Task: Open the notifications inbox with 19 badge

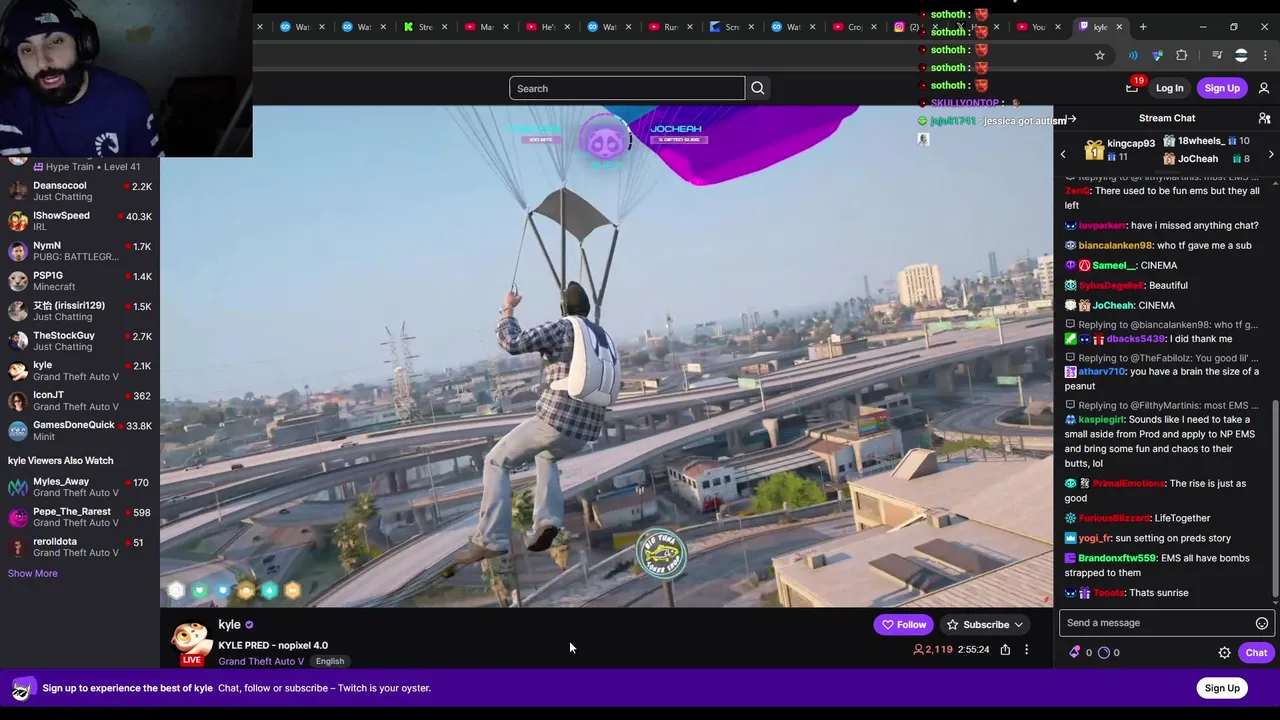Action: coord(1132,88)
